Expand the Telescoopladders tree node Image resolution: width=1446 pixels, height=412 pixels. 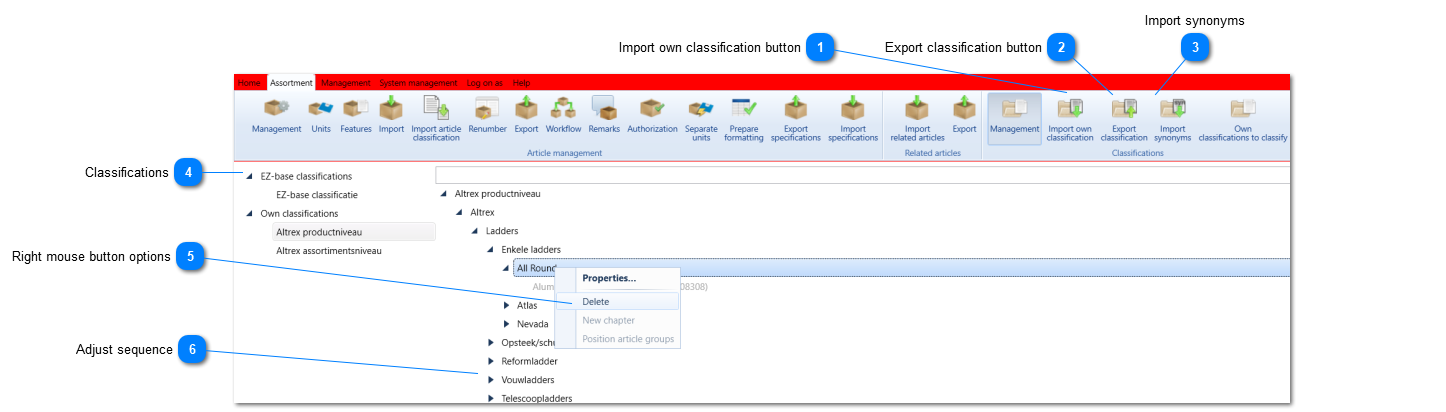coord(491,398)
